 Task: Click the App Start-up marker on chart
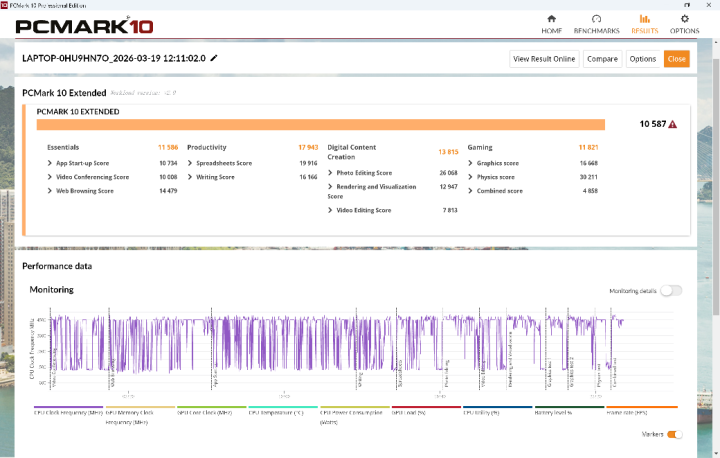point(215,377)
